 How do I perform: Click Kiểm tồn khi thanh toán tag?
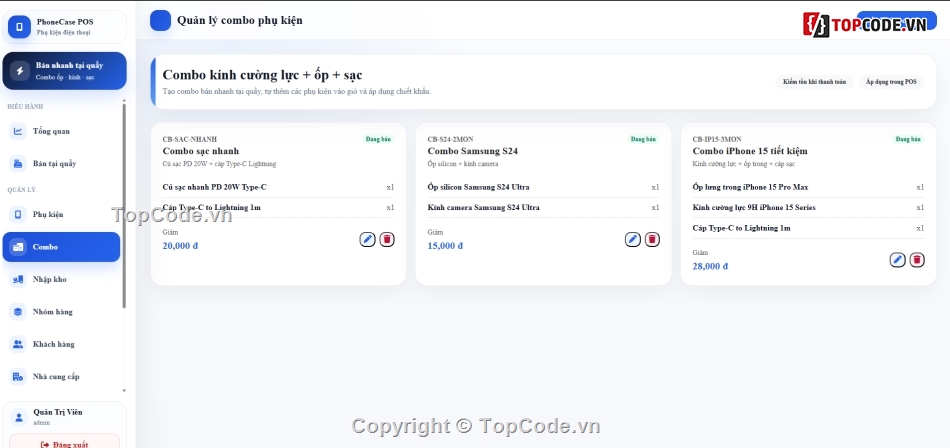pos(814,82)
